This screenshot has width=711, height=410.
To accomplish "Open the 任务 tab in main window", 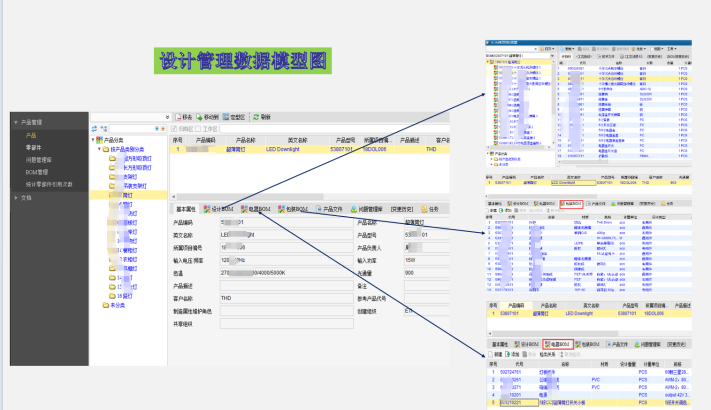I will point(430,209).
